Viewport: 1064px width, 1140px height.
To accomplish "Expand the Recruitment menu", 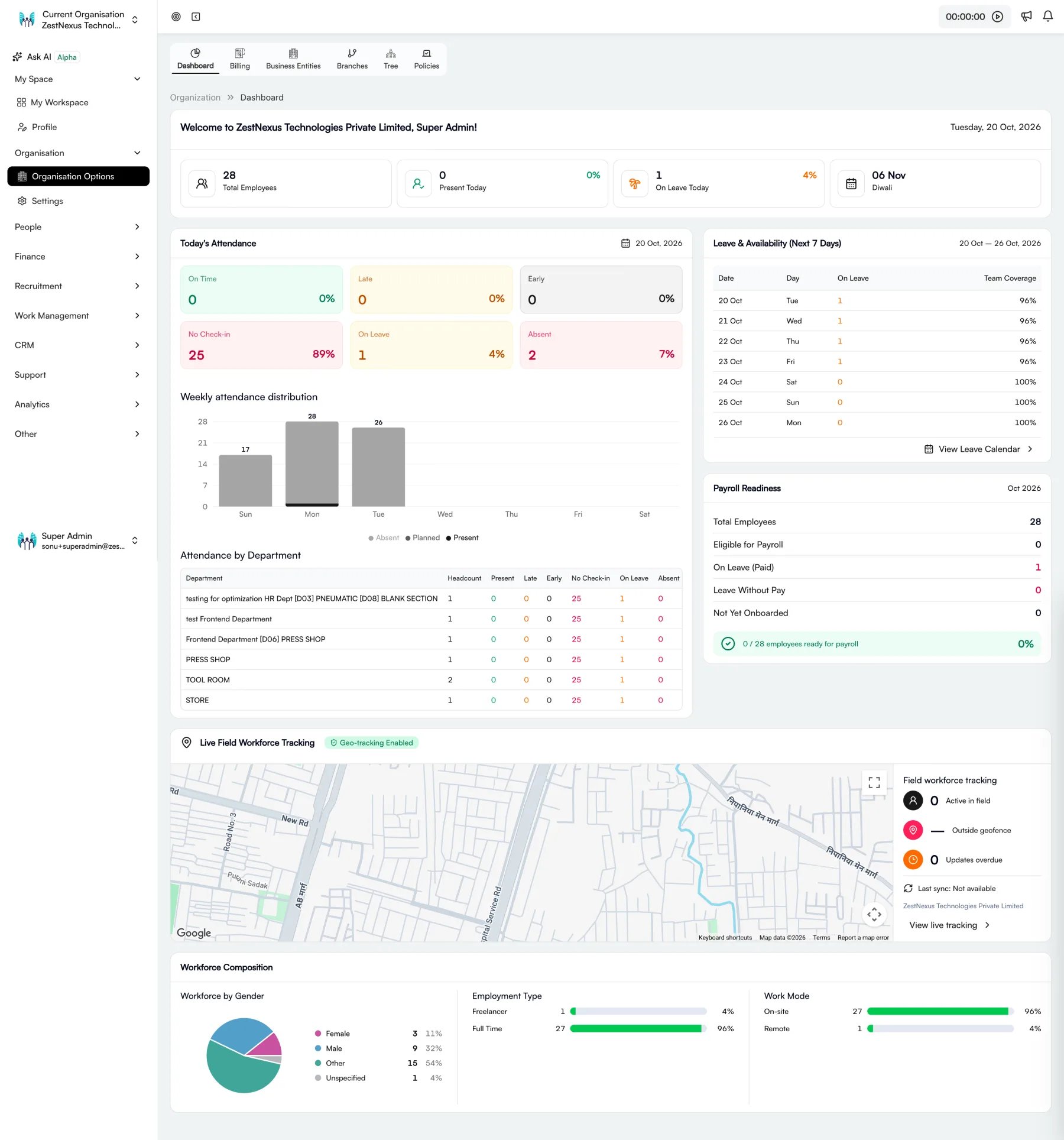I will coord(78,286).
